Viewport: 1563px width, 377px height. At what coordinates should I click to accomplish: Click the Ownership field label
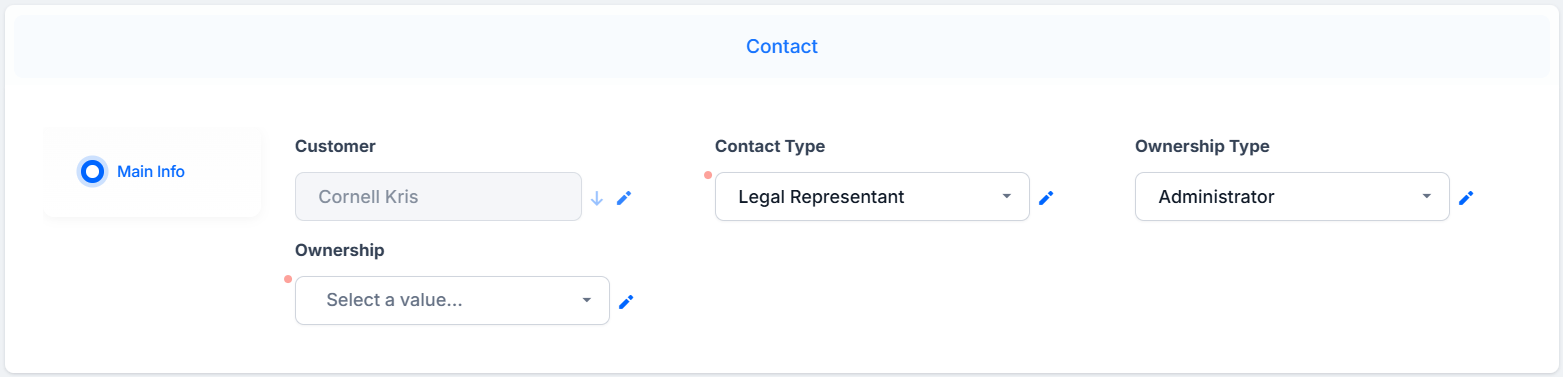tap(340, 250)
